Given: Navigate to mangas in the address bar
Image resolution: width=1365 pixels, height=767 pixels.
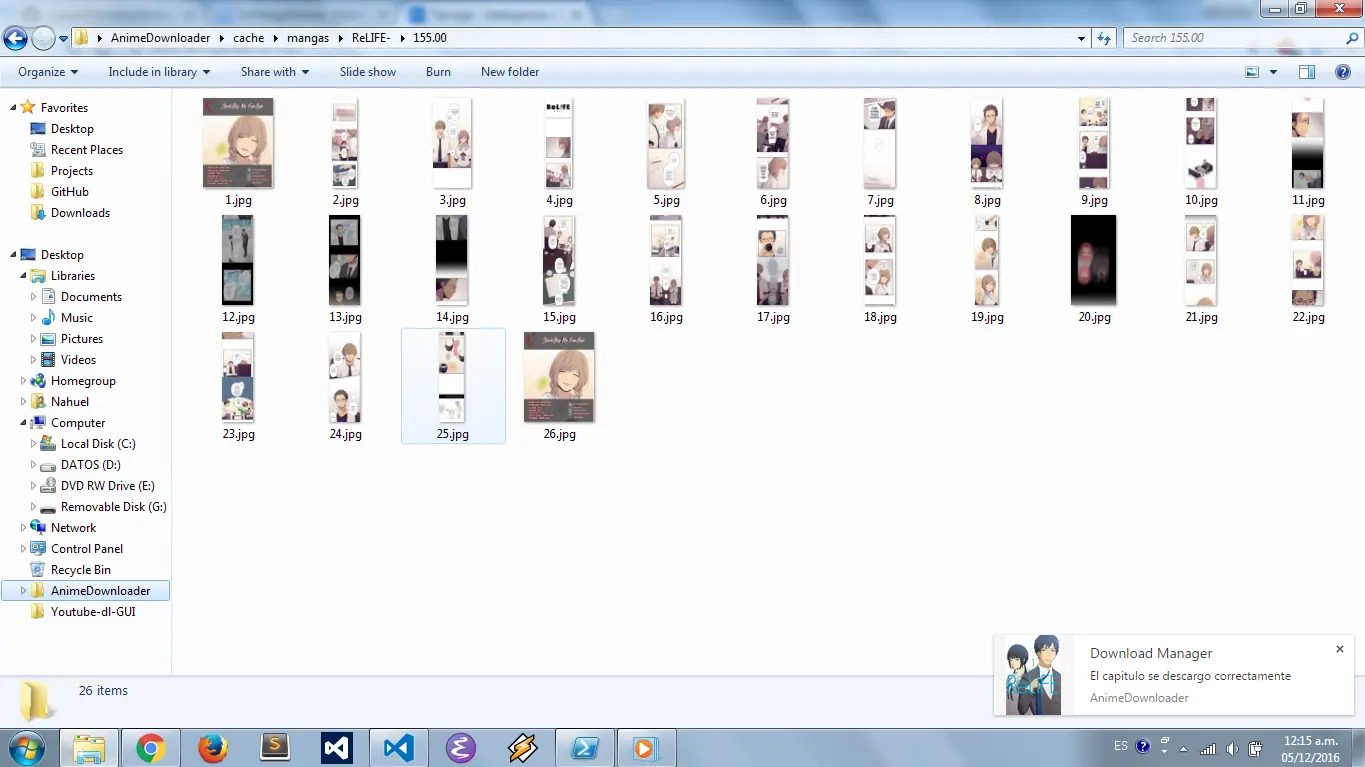Looking at the screenshot, I should pos(307,38).
